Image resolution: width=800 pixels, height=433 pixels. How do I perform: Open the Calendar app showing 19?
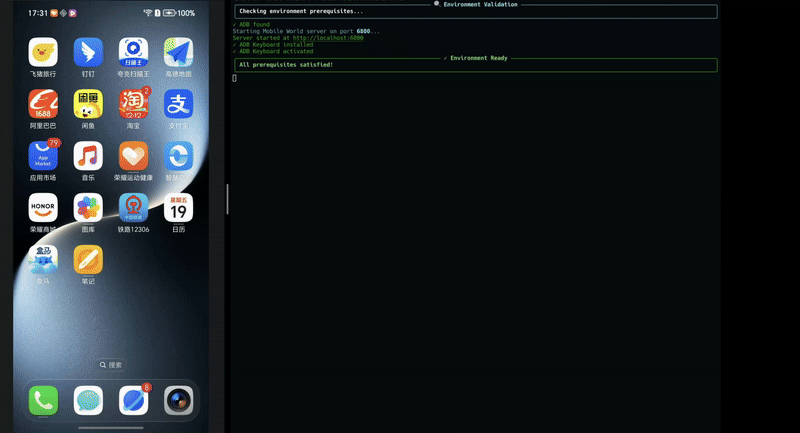click(178, 208)
